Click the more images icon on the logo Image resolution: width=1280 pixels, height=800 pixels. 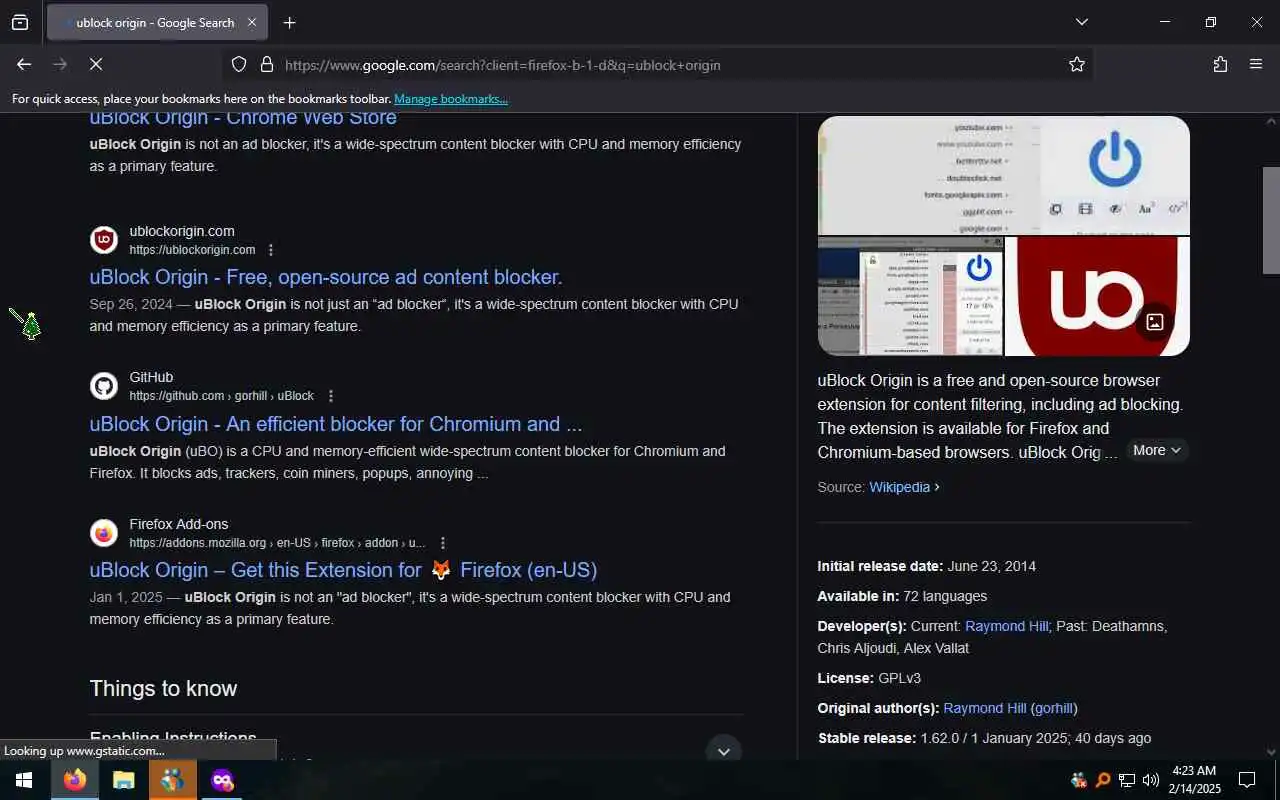point(1154,322)
